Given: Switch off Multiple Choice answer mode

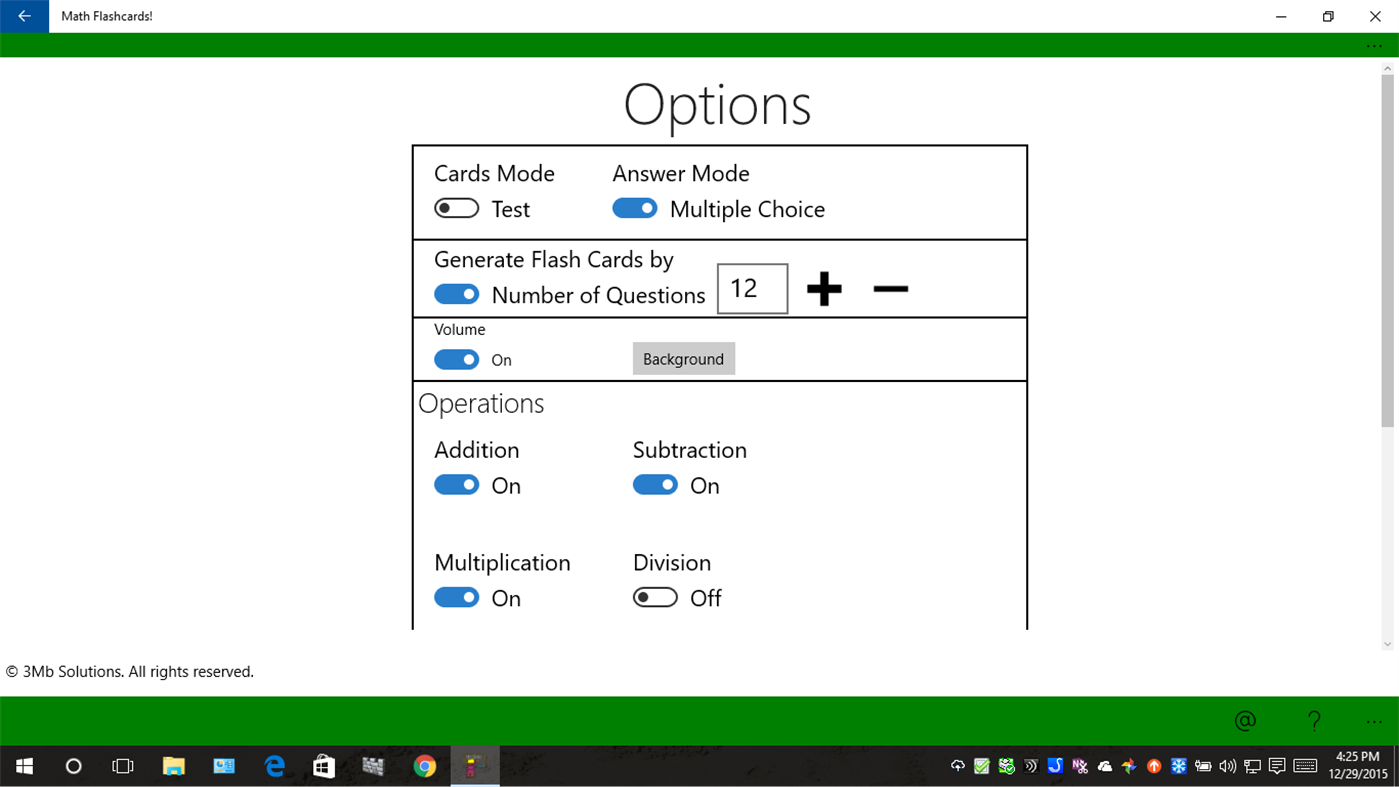Looking at the screenshot, I should coord(634,207).
